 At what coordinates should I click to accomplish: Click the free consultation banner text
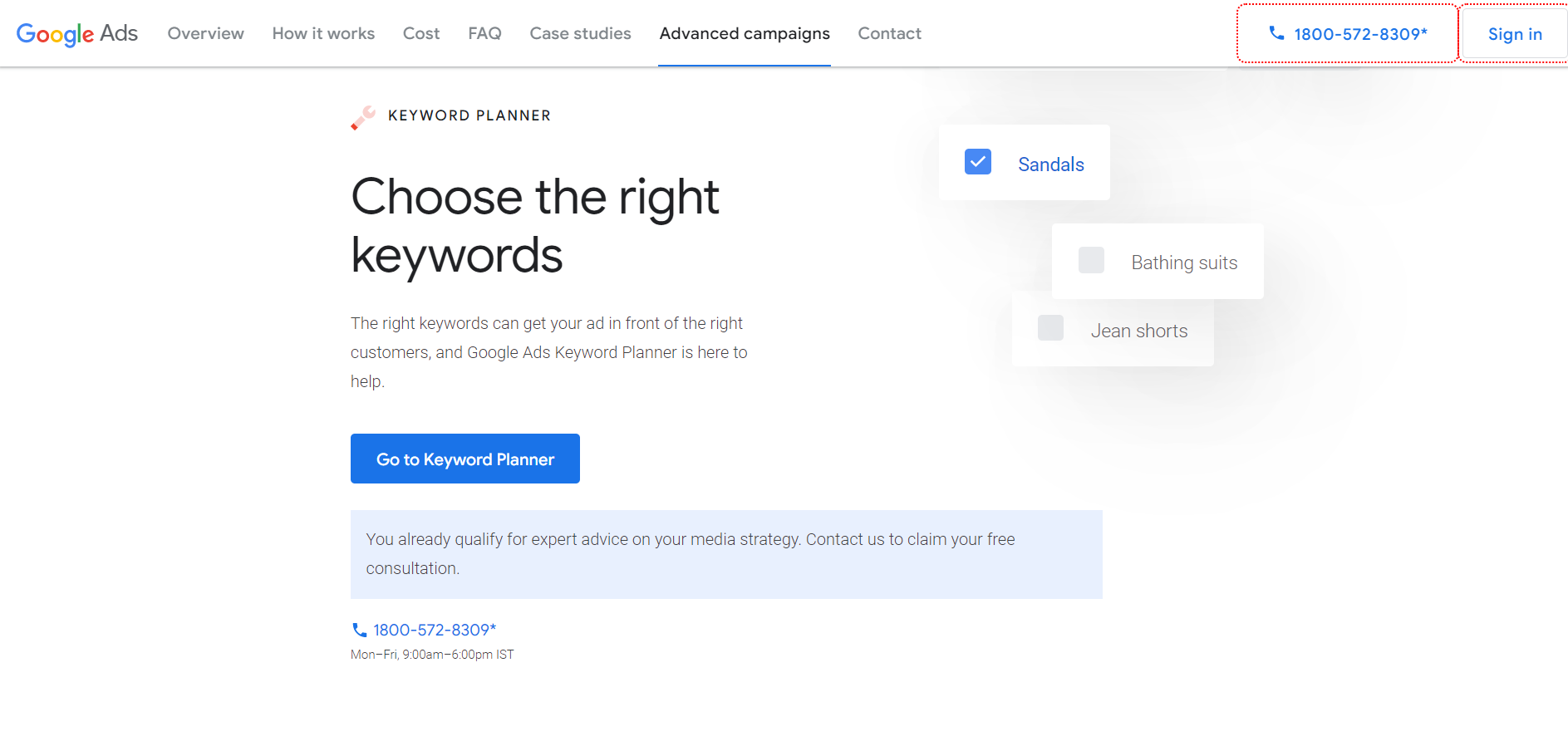point(691,554)
